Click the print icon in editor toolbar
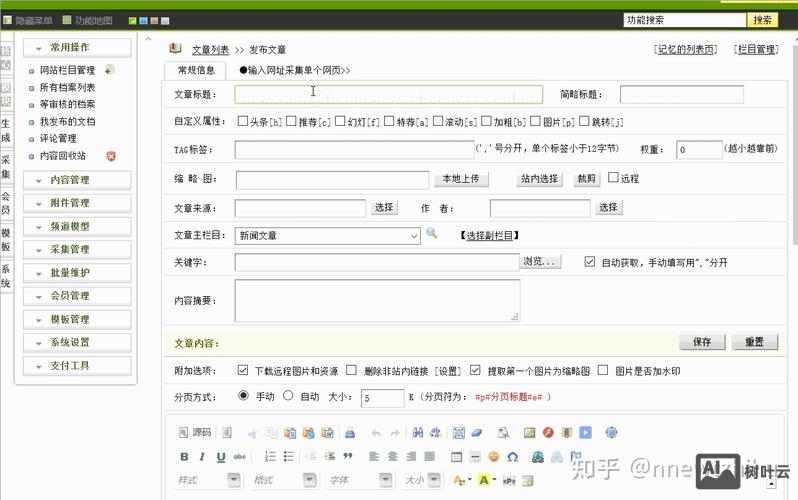The image size is (798, 500). point(350,433)
